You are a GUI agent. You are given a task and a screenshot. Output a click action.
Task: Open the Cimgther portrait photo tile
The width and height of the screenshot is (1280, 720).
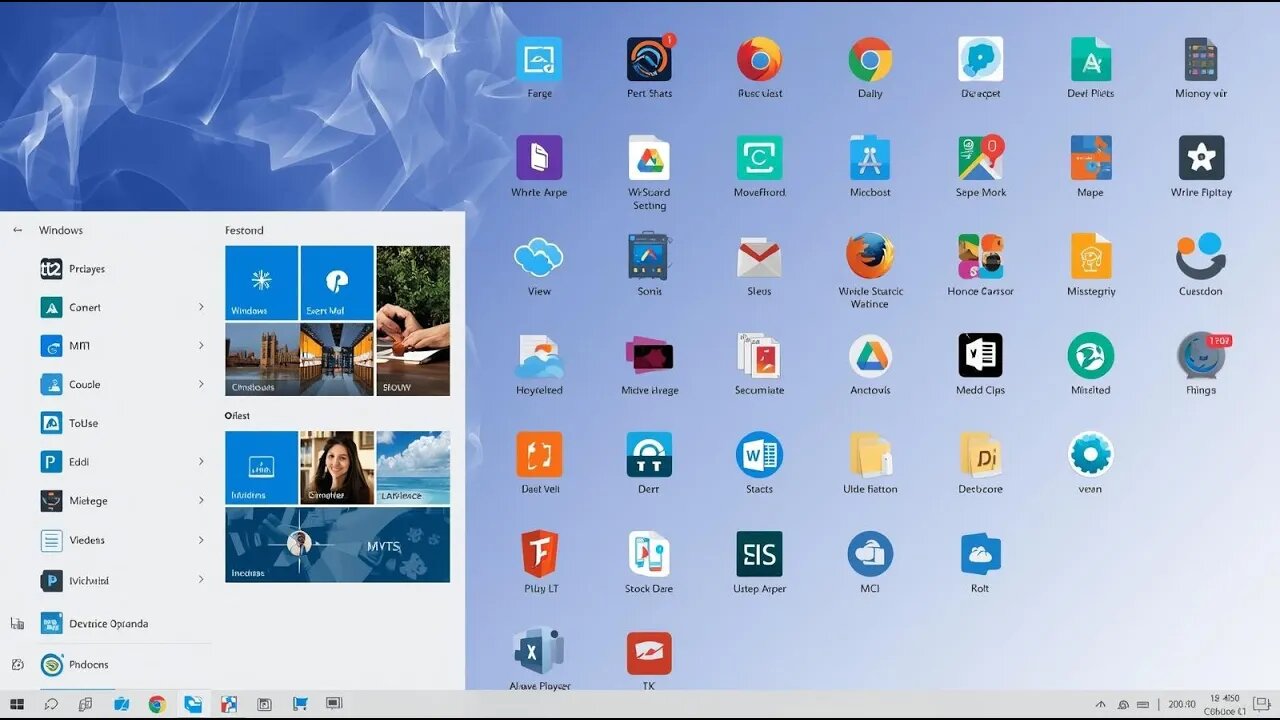point(337,467)
